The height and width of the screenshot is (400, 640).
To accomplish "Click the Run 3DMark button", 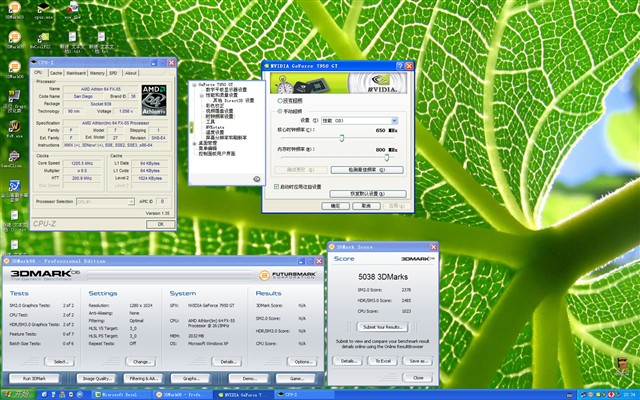I will 34,378.
